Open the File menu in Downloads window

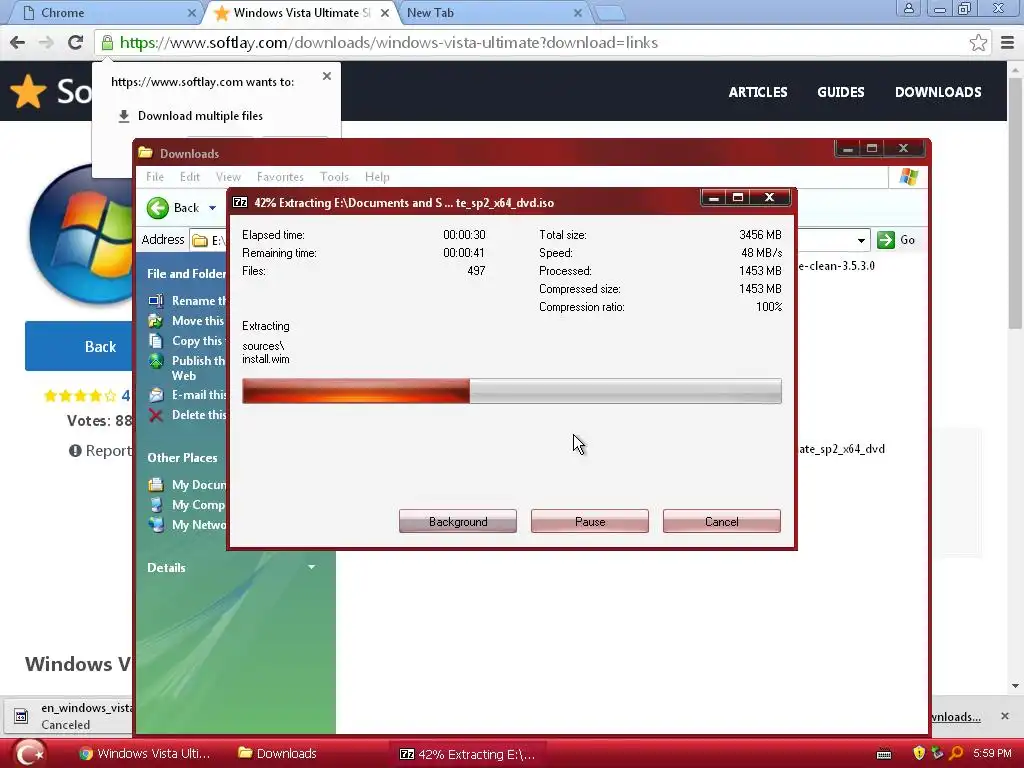click(155, 176)
